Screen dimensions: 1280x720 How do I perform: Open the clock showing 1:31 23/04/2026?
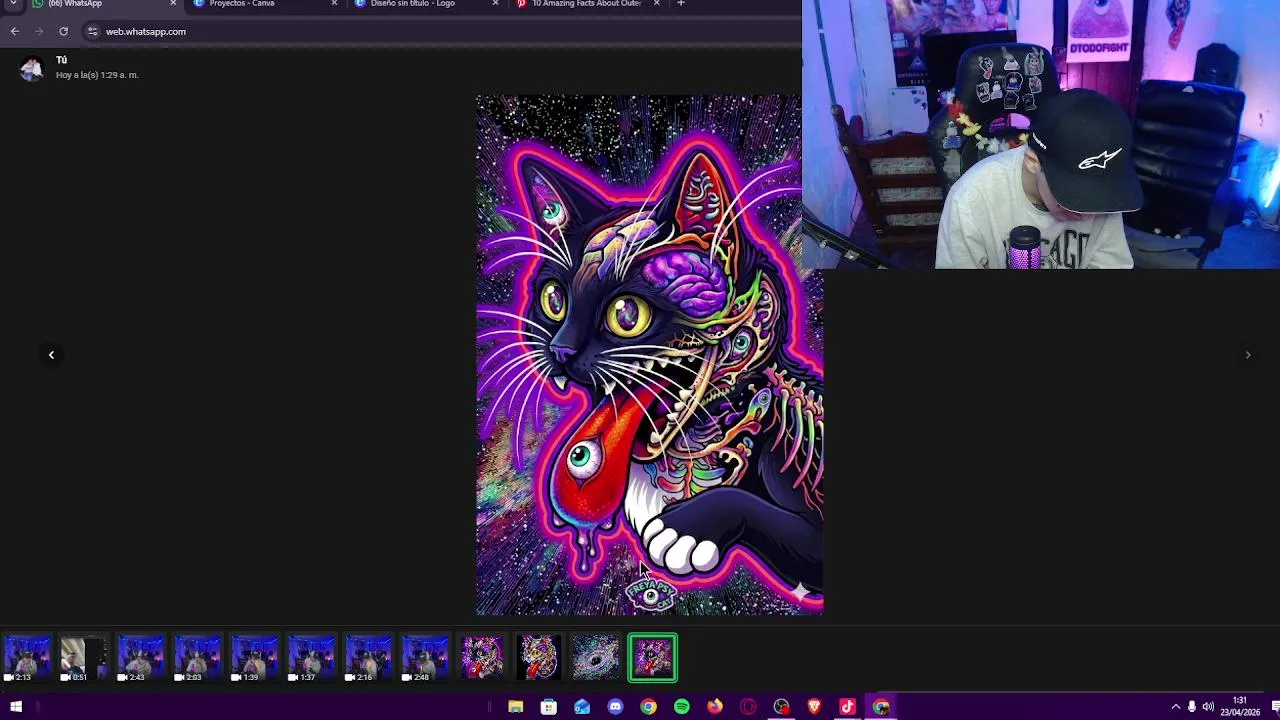[x=1240, y=707]
